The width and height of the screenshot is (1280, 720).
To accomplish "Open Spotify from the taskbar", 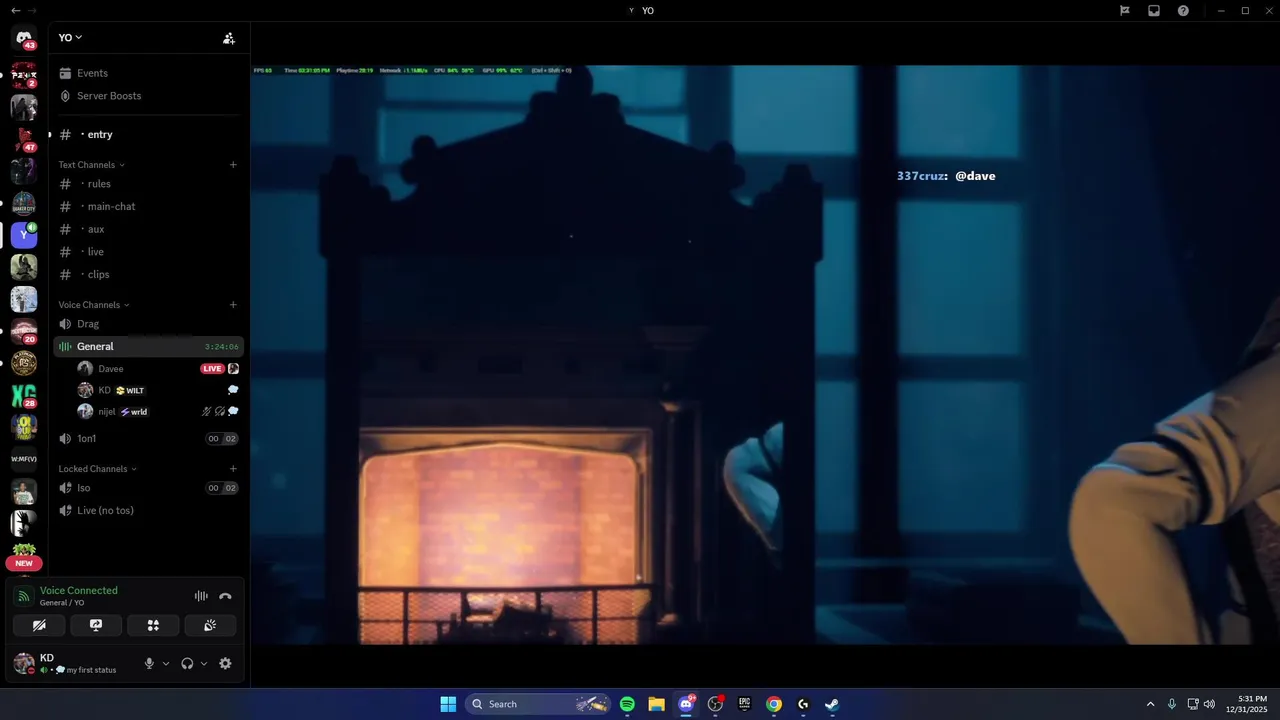I will pyautogui.click(x=627, y=704).
